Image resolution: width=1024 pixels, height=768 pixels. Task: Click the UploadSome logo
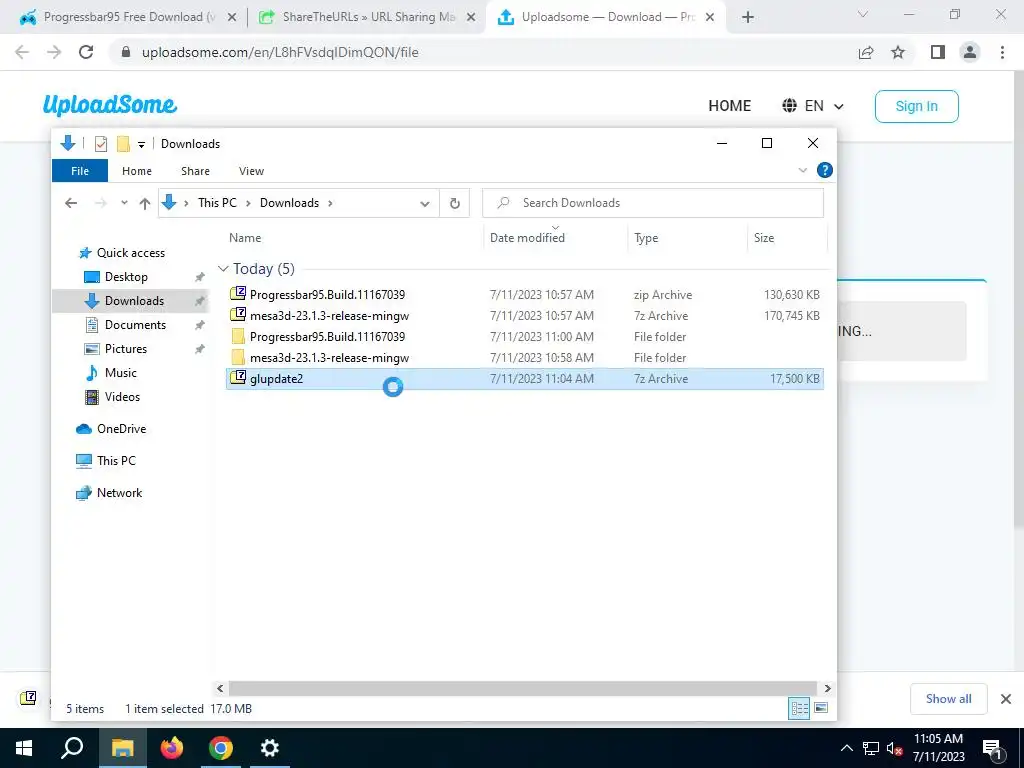click(x=110, y=105)
